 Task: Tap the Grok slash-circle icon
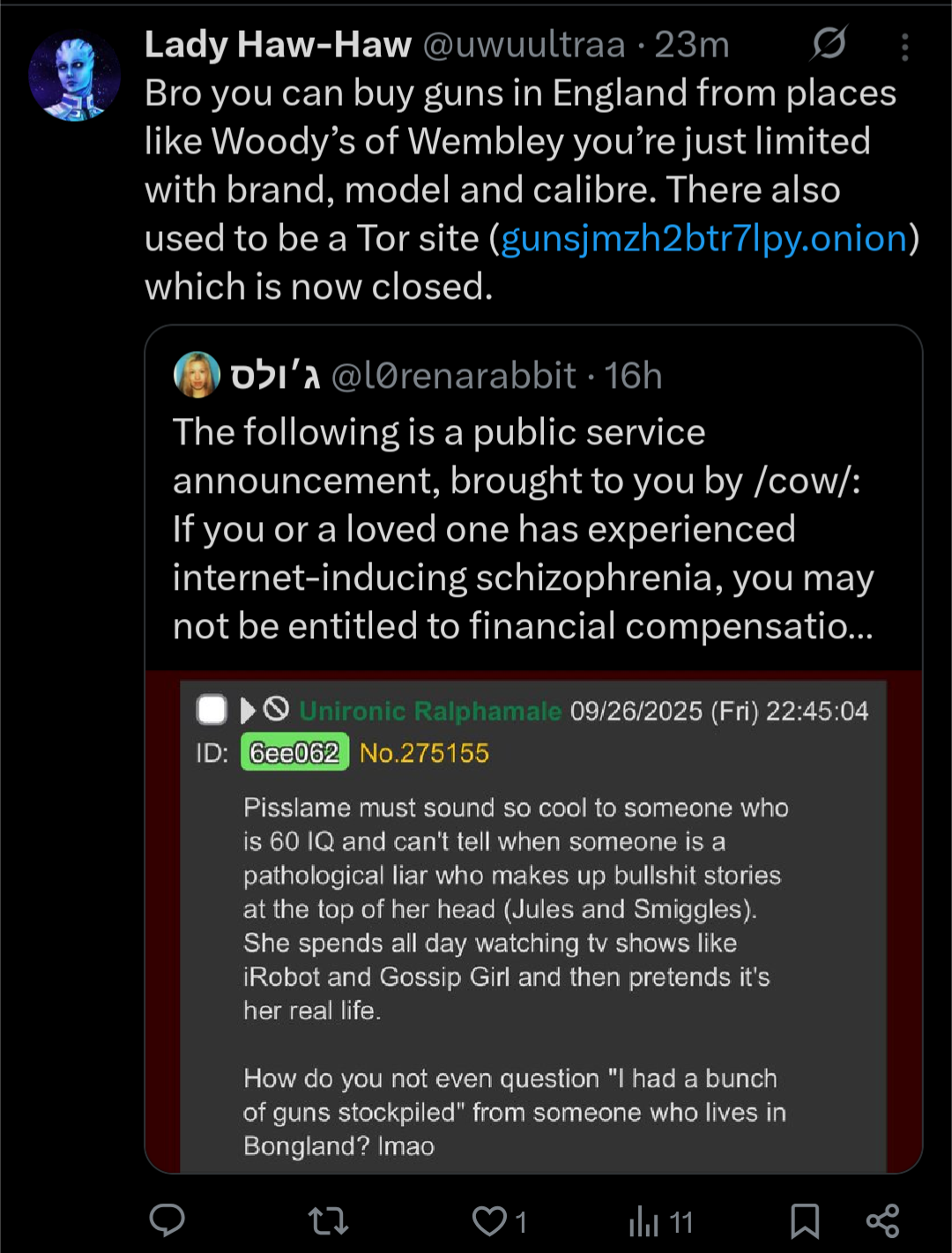pos(829,43)
